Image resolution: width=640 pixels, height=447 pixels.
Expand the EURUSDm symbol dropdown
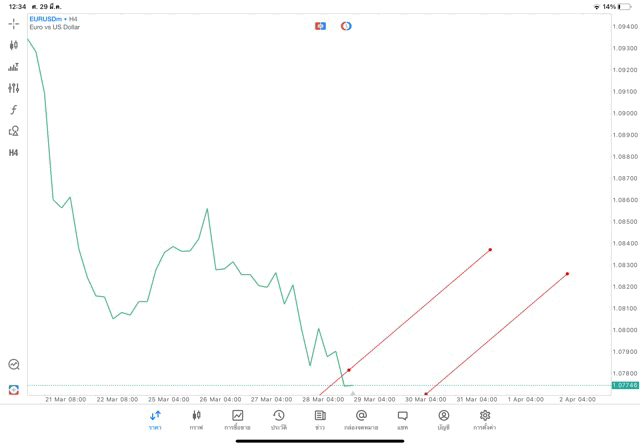pos(46,18)
